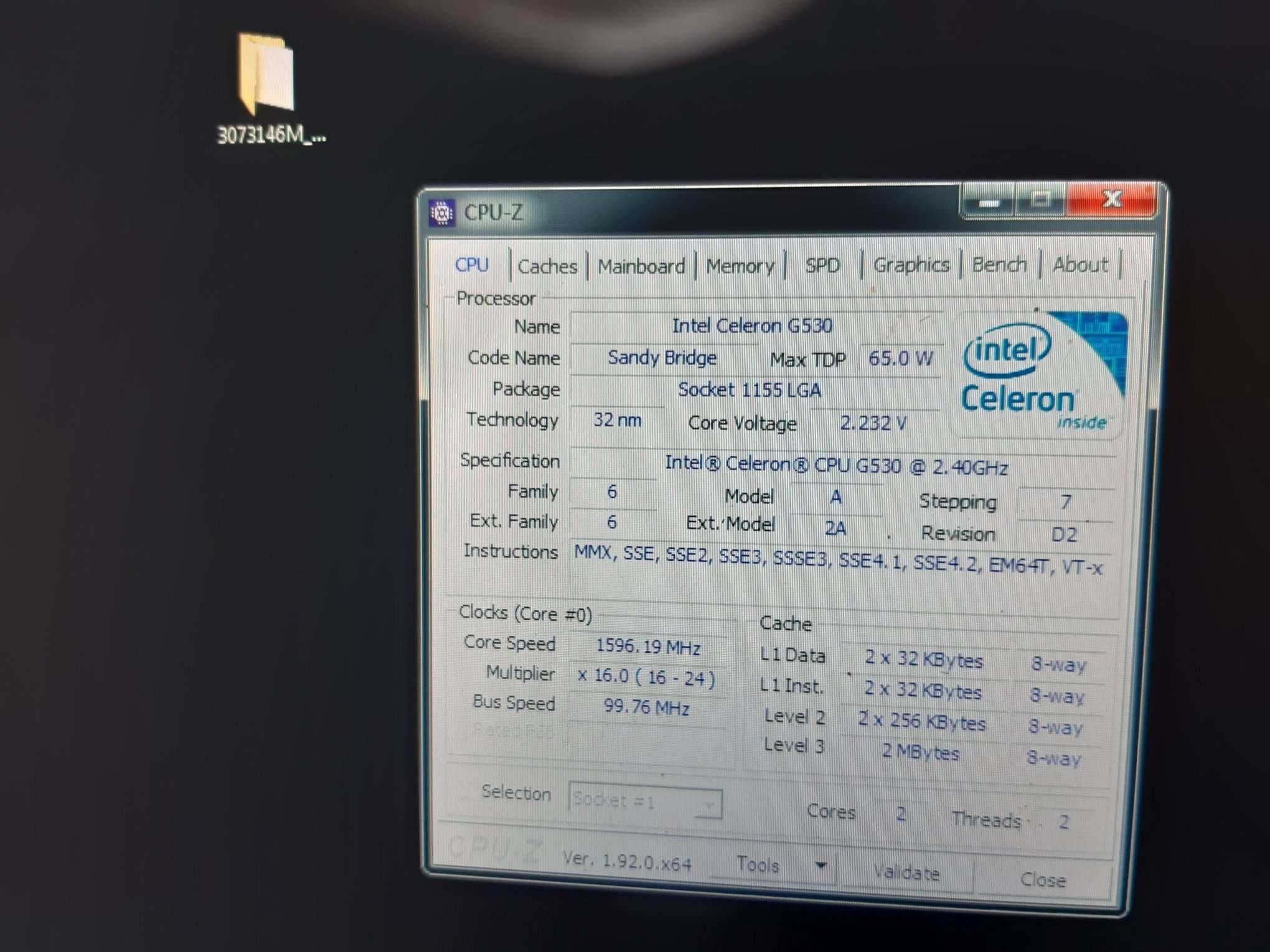
Task: Click the bus speed '99.76 MHz'
Action: coord(646,707)
